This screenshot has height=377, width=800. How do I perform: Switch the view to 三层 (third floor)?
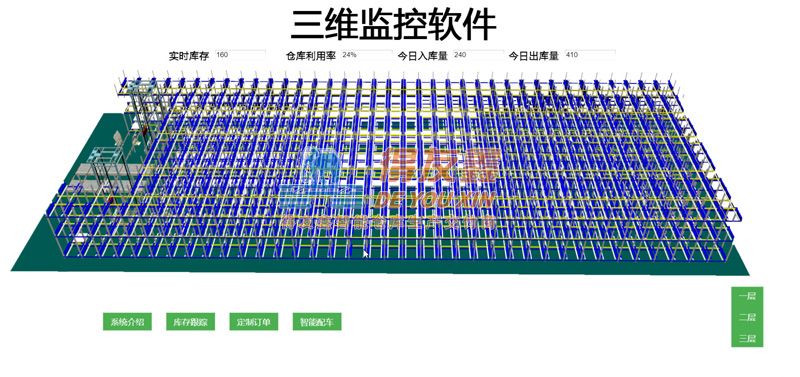[747, 338]
